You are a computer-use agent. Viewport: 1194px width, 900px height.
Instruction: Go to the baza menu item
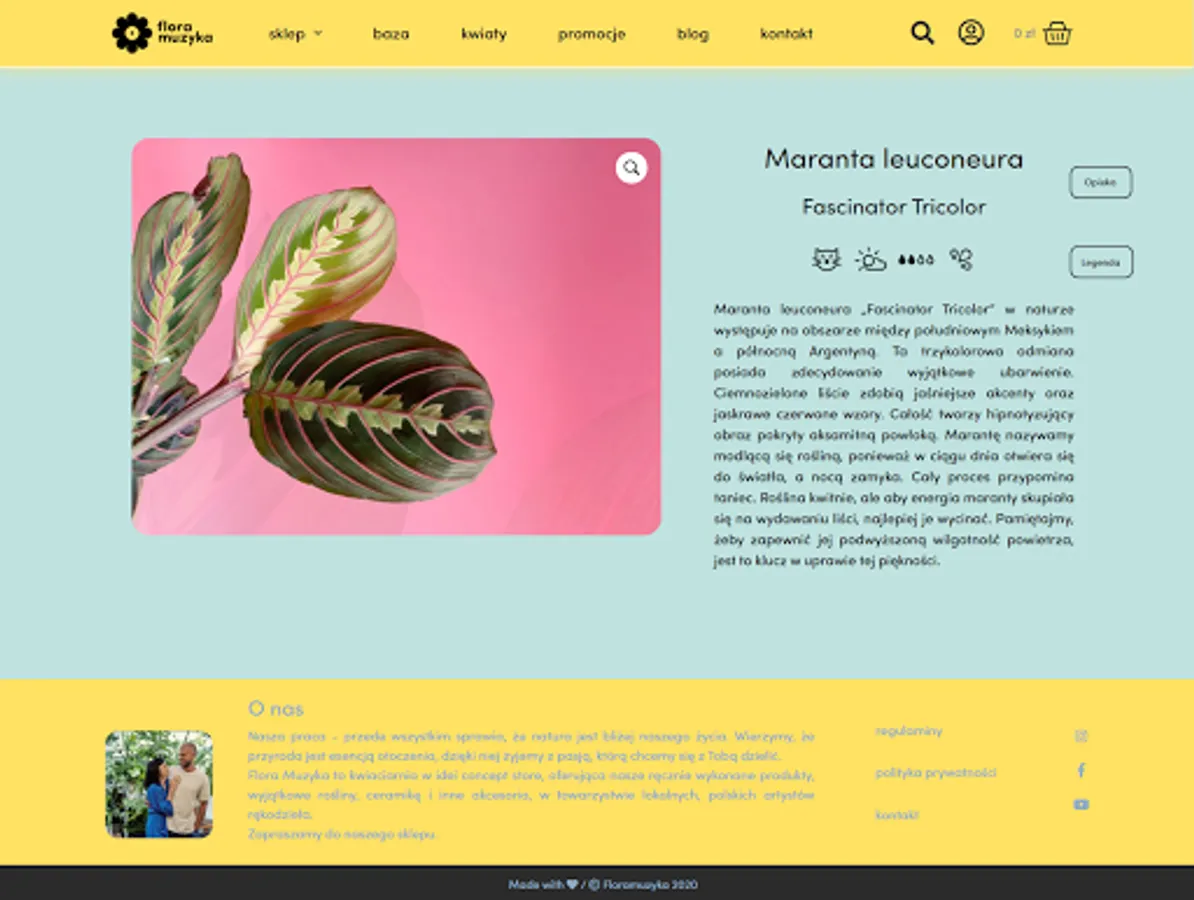[391, 34]
